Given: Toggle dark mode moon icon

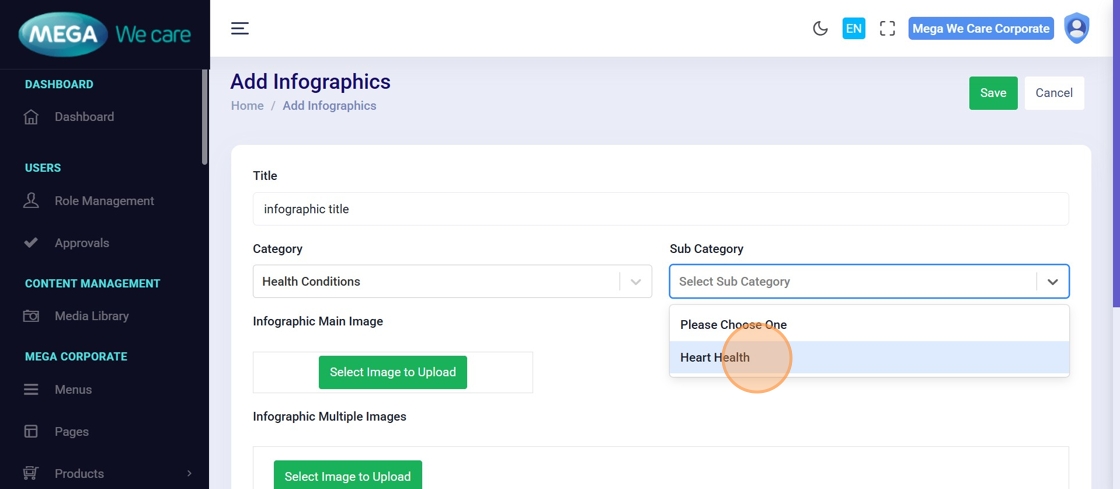Looking at the screenshot, I should (820, 28).
